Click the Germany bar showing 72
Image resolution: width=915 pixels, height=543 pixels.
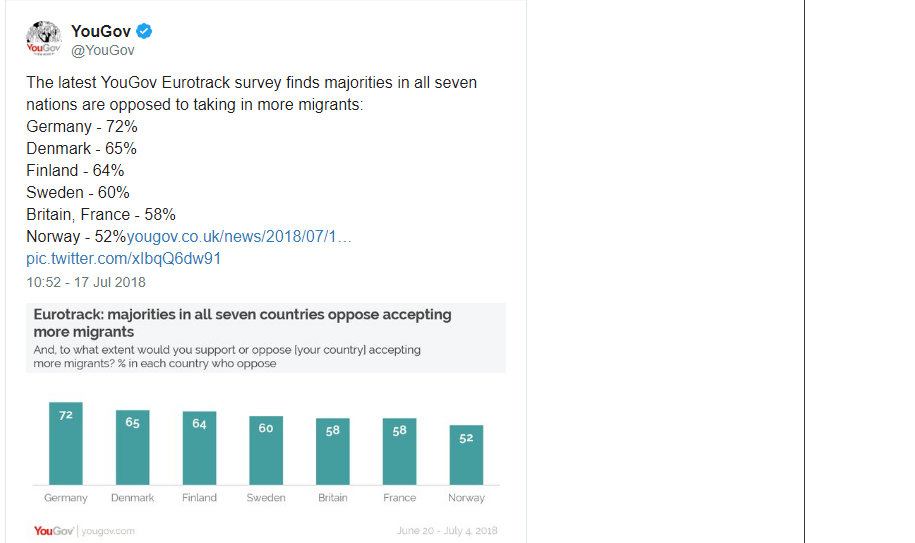click(x=66, y=443)
